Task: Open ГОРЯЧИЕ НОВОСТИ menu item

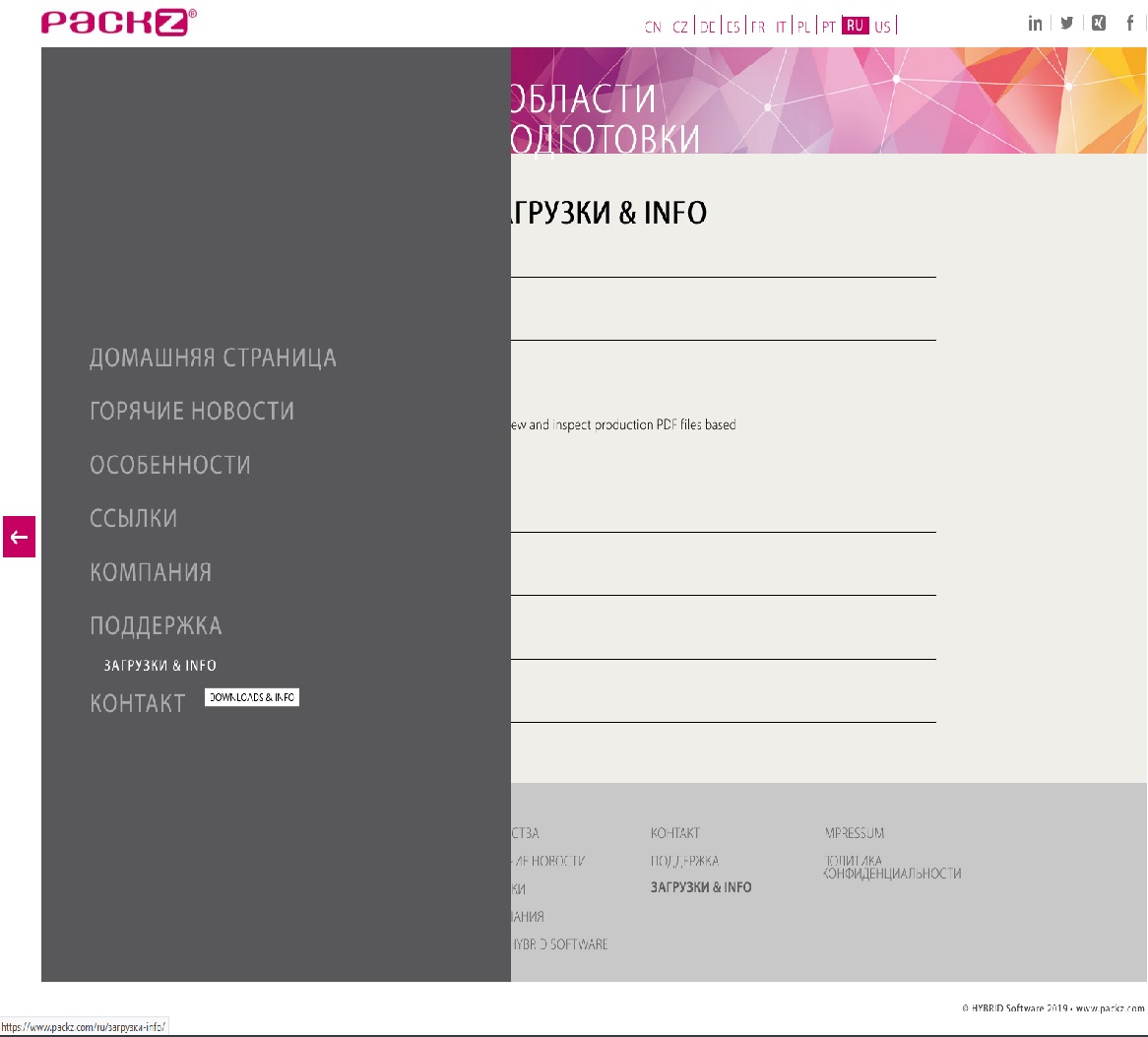Action: coord(192,412)
